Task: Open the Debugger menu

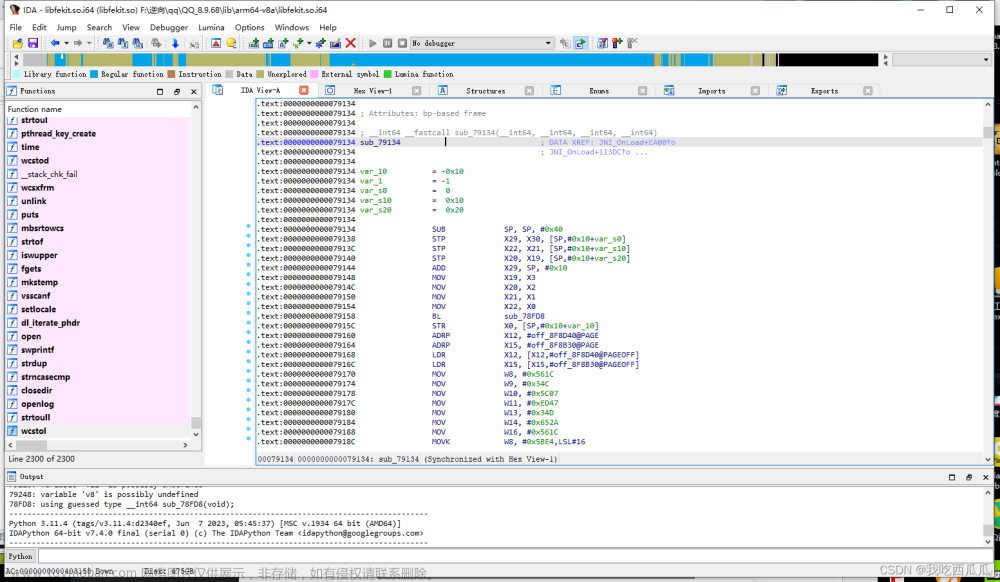Action: [168, 27]
